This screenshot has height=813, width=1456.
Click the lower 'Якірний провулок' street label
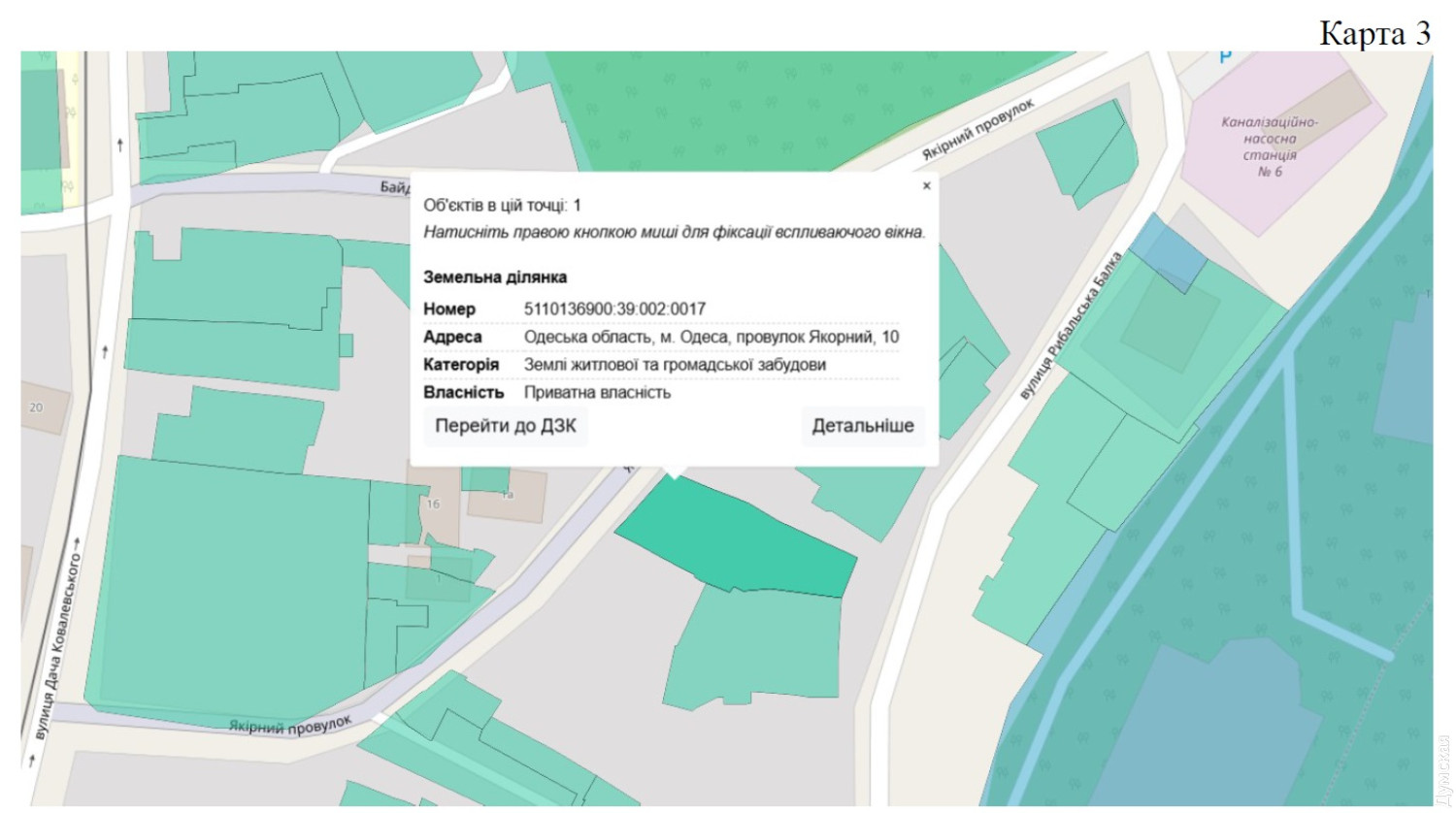289,726
